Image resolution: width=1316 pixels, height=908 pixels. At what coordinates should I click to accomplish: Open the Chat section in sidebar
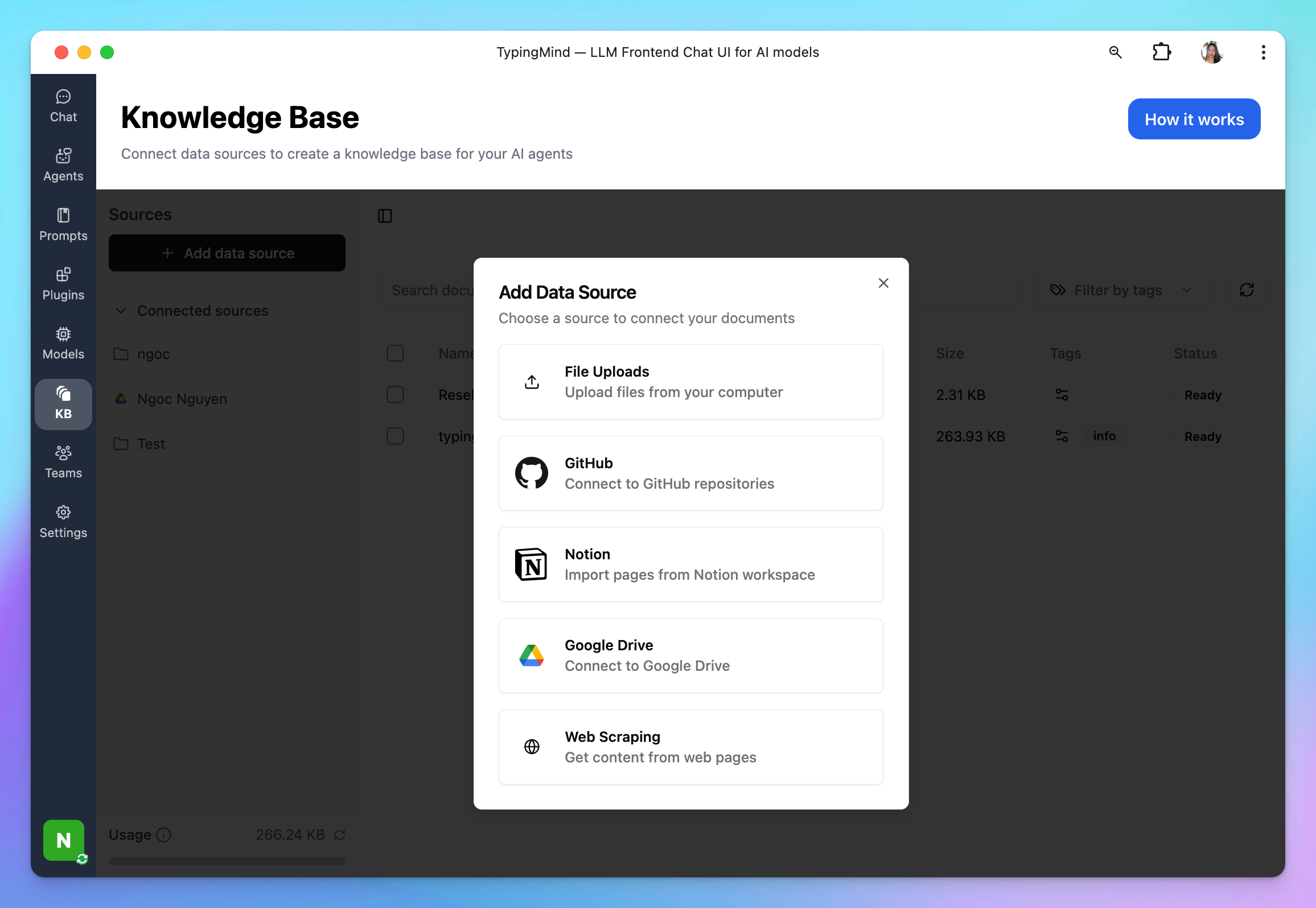click(63, 106)
